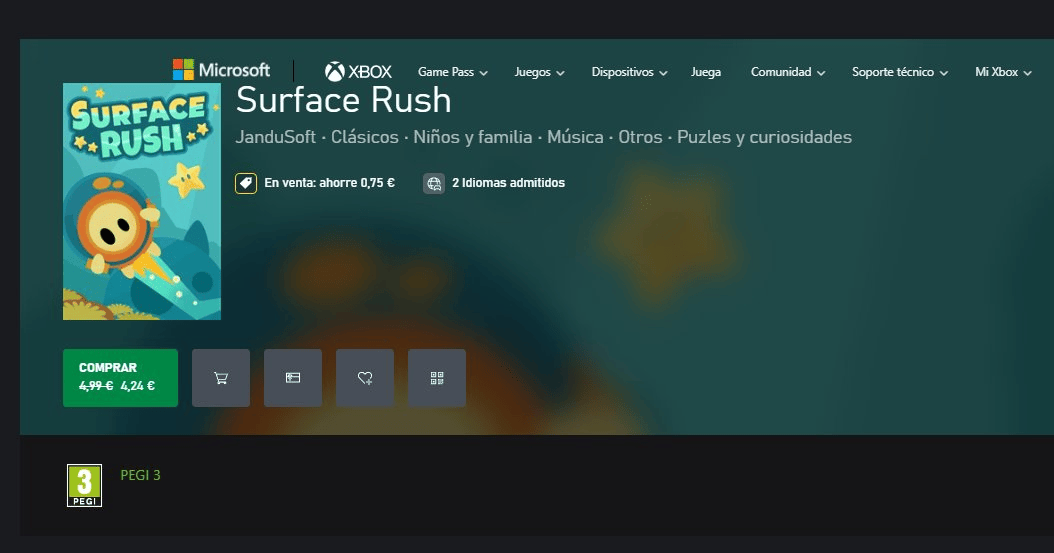Viewport: 1054px width, 553px height.
Task: Expand the Mi Xbox menu
Action: pos(1003,72)
